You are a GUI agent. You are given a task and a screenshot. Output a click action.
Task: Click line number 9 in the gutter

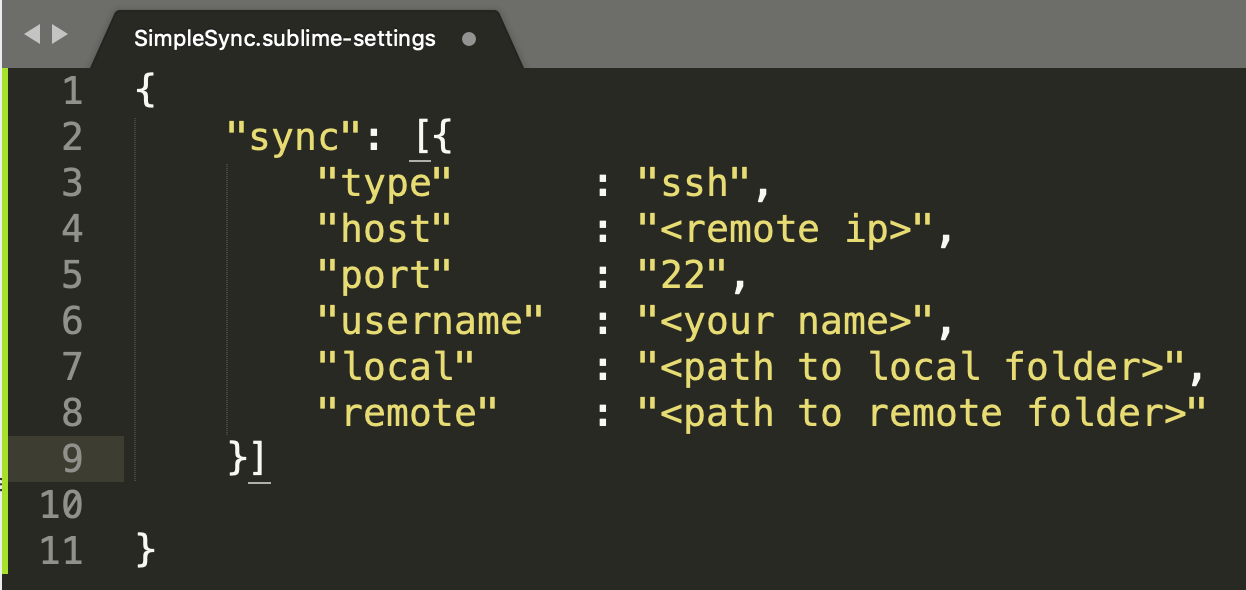(x=71, y=459)
